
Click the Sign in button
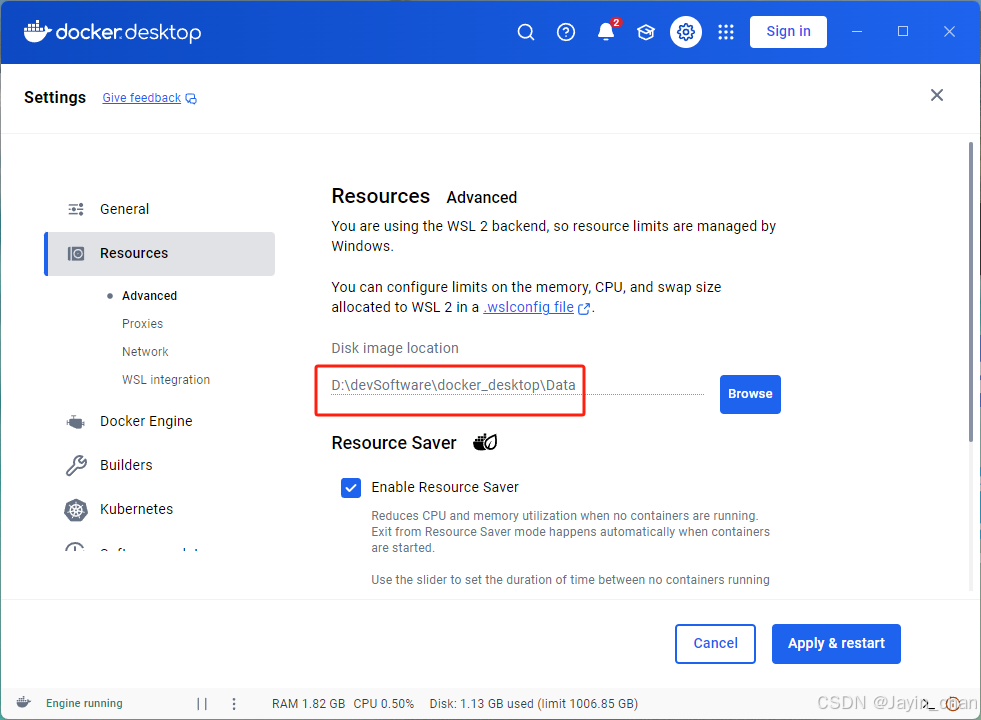pyautogui.click(x=788, y=32)
